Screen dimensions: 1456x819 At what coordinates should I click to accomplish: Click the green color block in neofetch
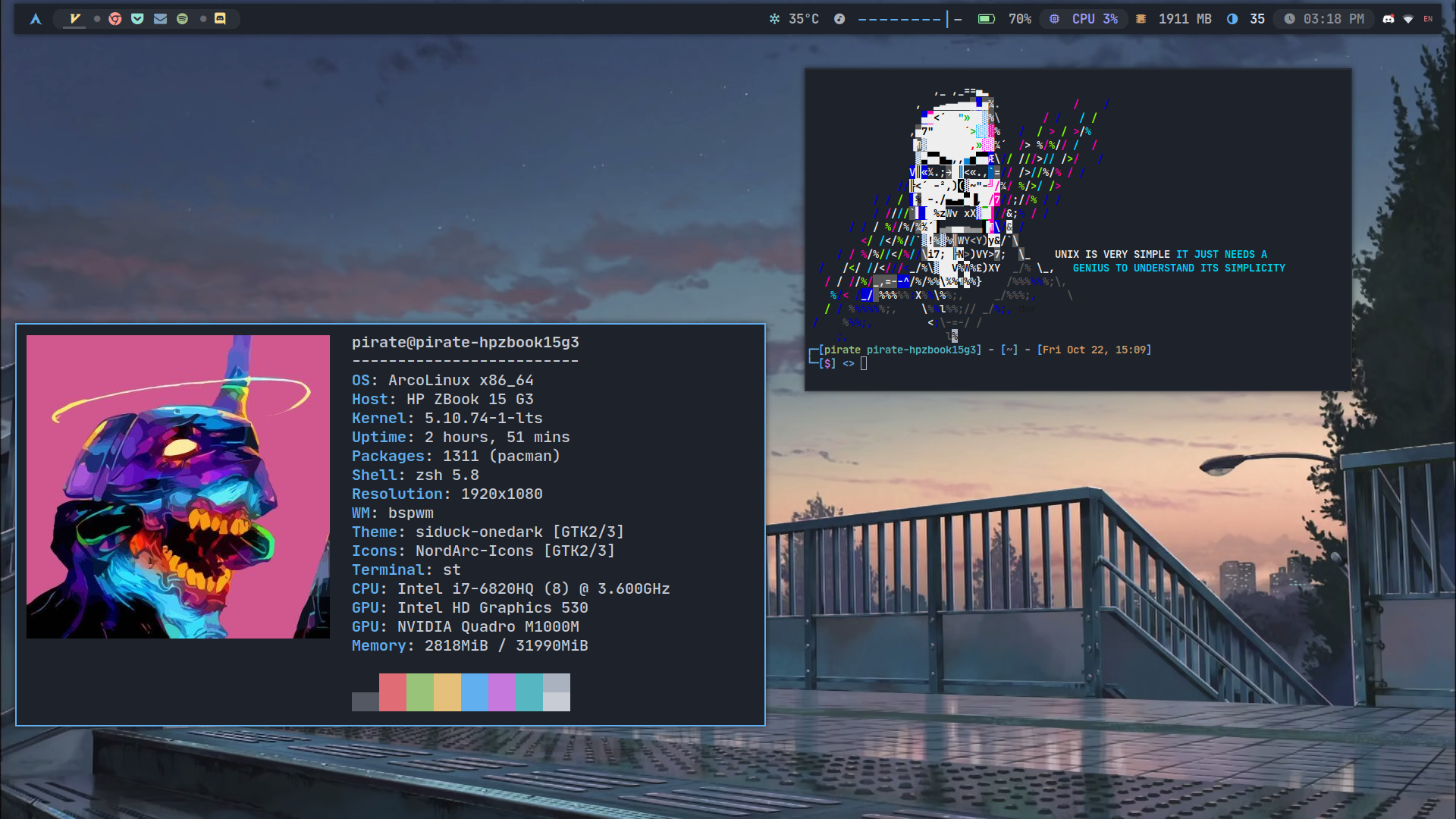pos(420,692)
